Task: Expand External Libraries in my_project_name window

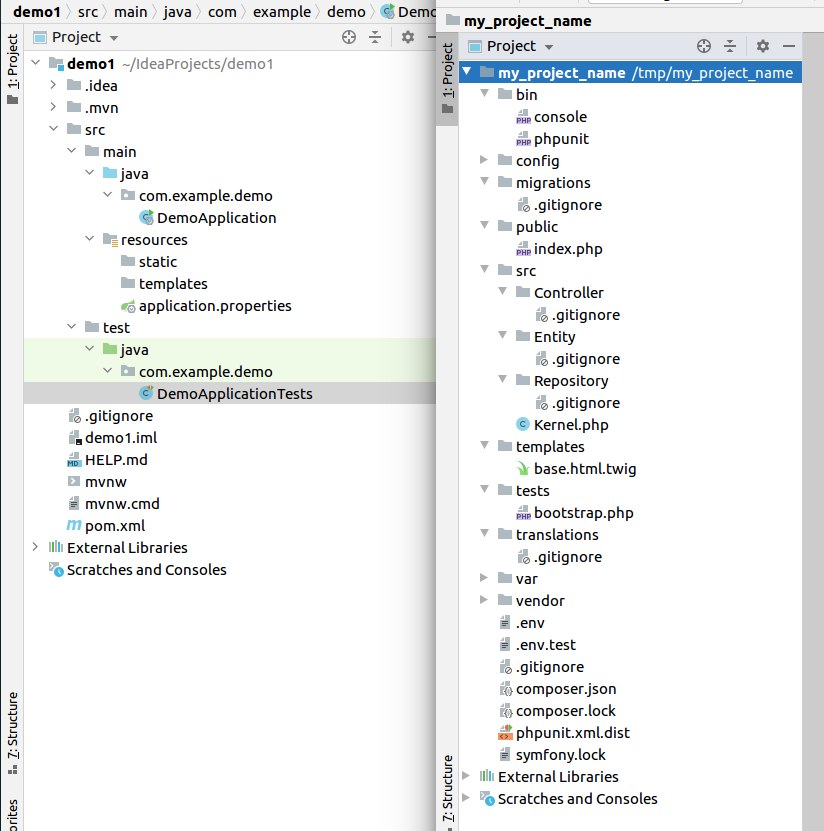Action: coord(466,776)
